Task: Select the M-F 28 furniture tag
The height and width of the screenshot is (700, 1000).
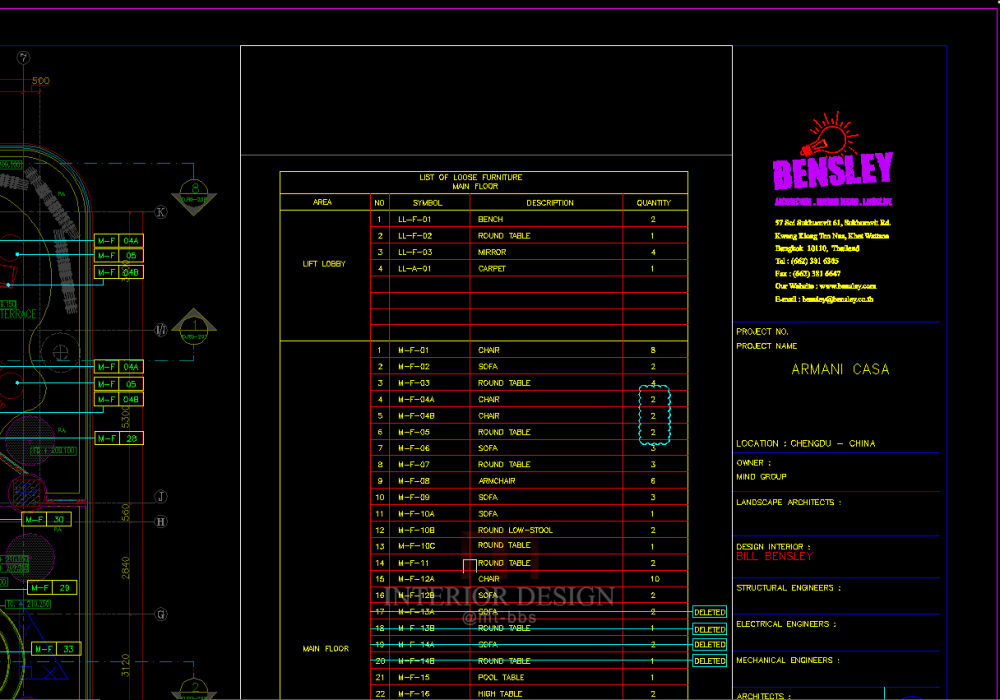Action: coord(119,438)
